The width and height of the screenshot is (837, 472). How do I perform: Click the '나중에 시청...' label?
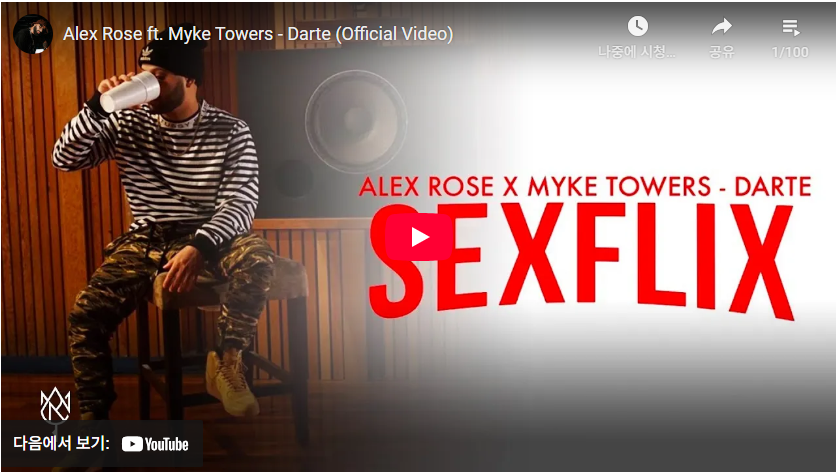click(x=637, y=52)
